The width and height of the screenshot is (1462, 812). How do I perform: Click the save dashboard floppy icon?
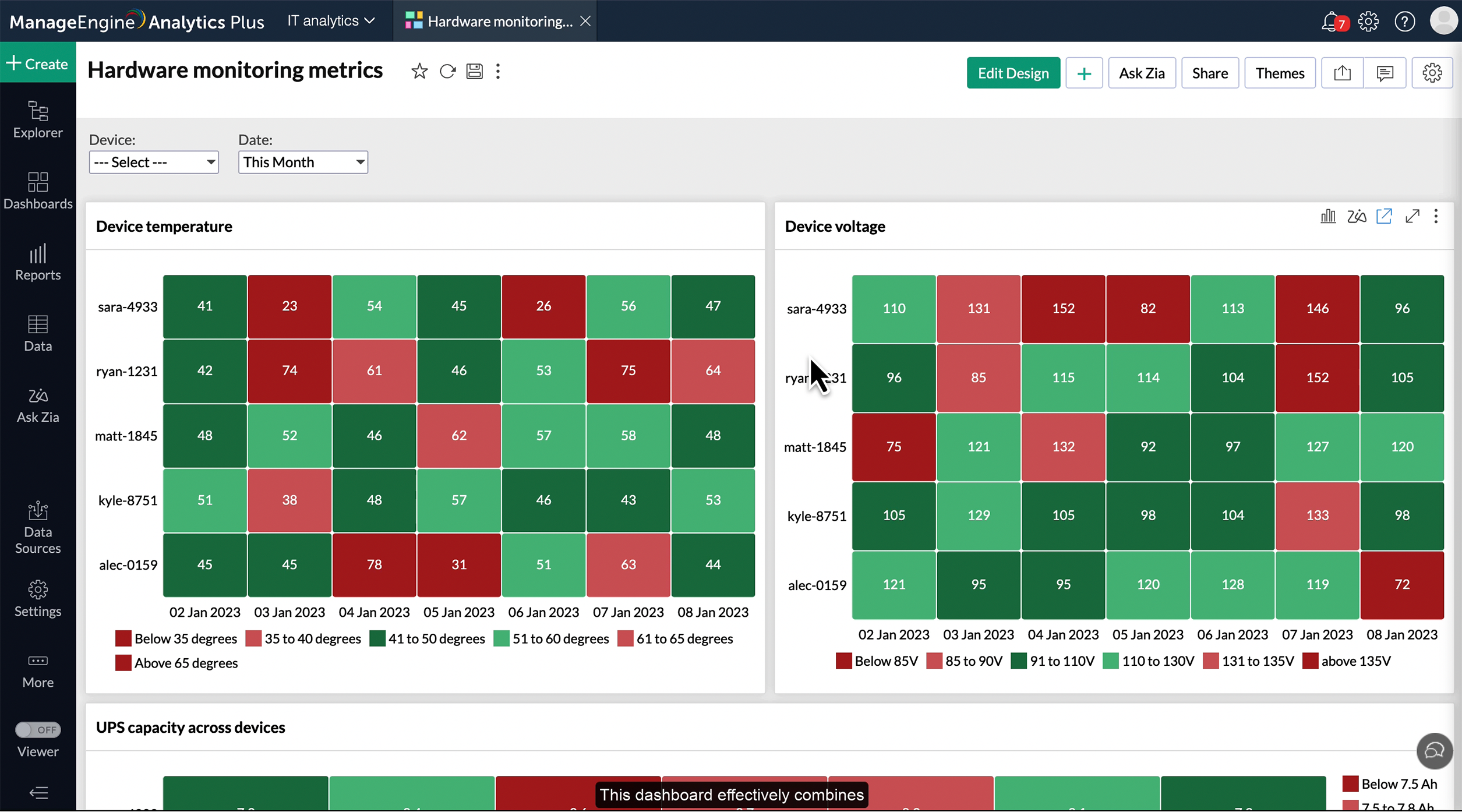[475, 72]
